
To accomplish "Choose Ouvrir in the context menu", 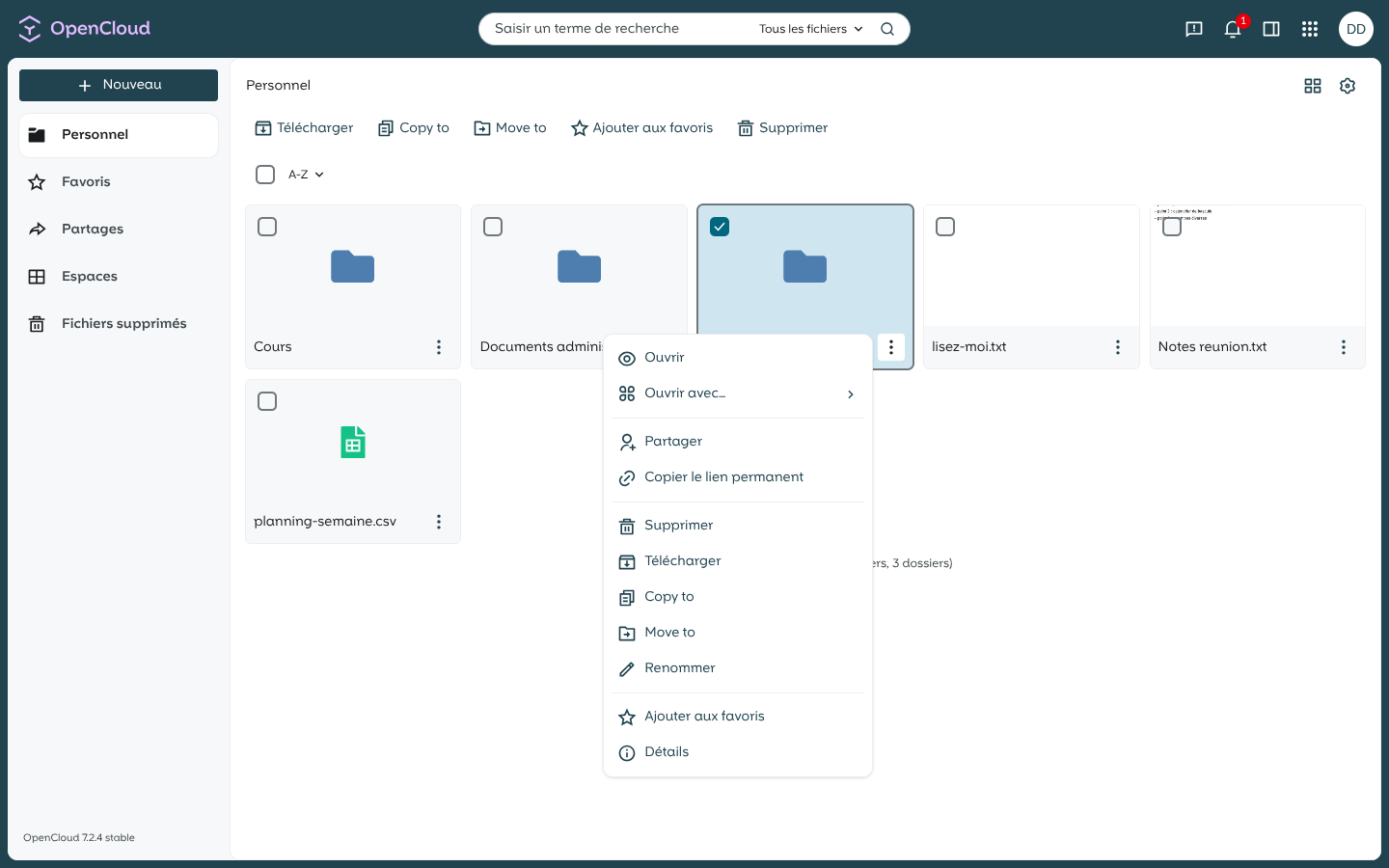I will 738,358.
